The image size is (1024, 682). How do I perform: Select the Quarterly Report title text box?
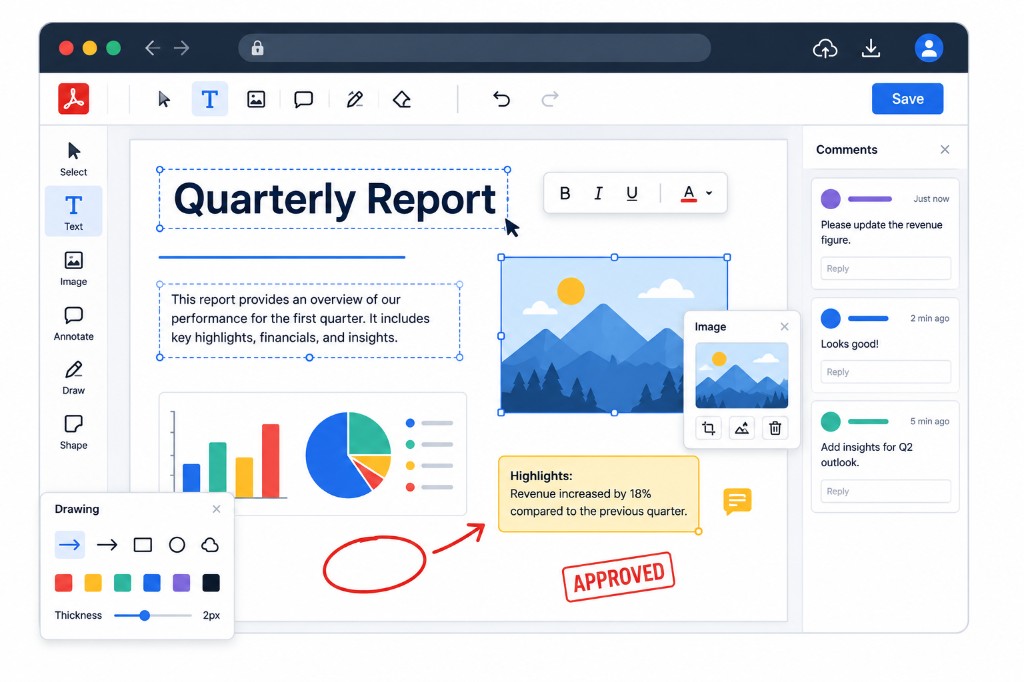coord(334,199)
